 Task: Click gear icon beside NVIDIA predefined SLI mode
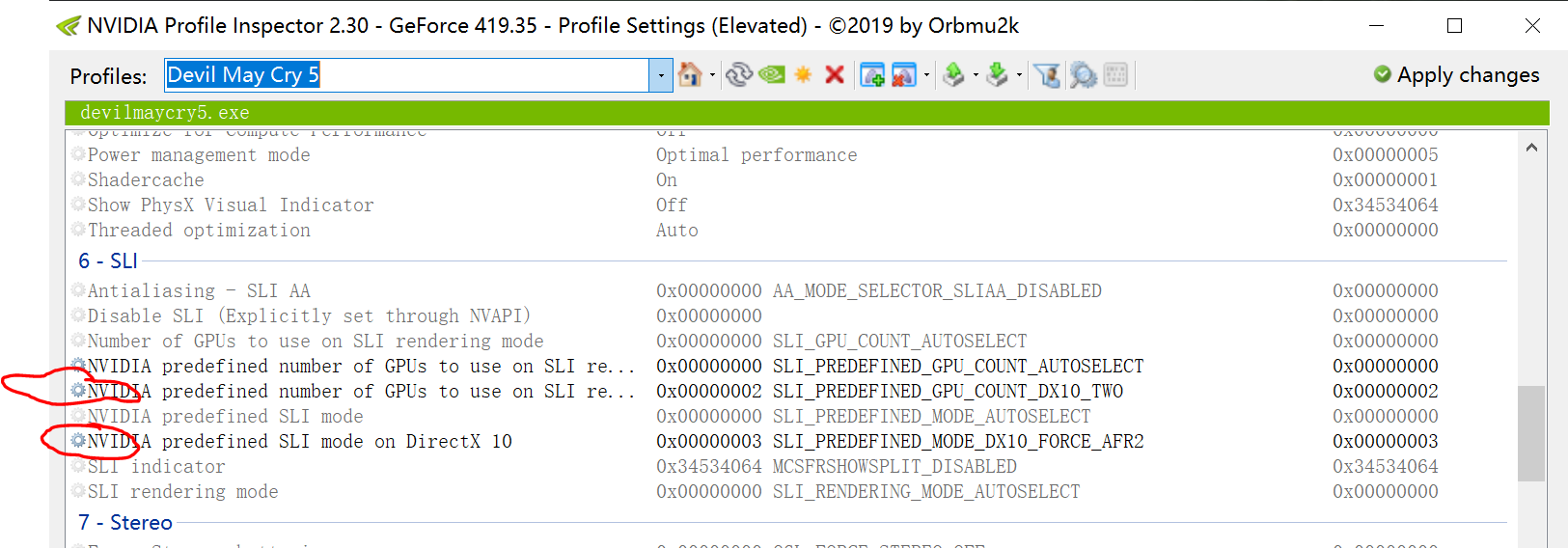(x=78, y=416)
